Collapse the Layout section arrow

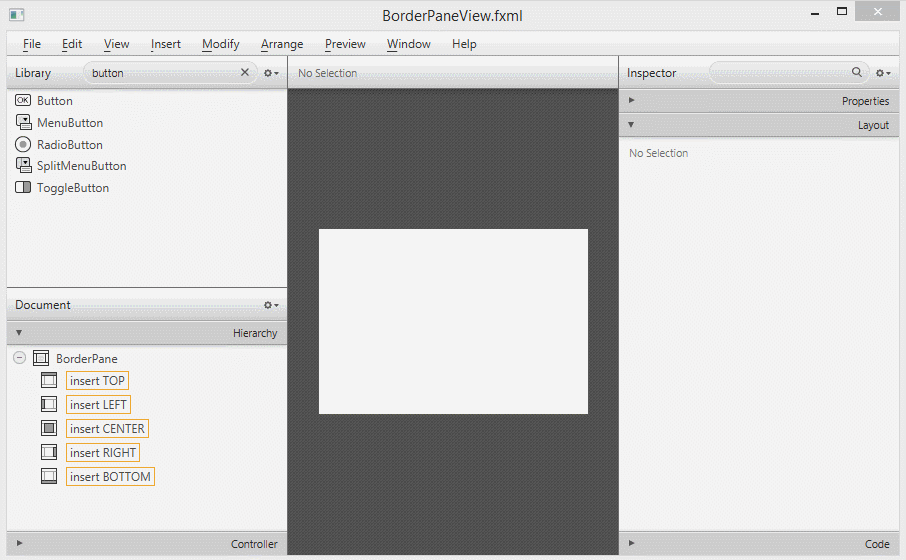pos(631,124)
